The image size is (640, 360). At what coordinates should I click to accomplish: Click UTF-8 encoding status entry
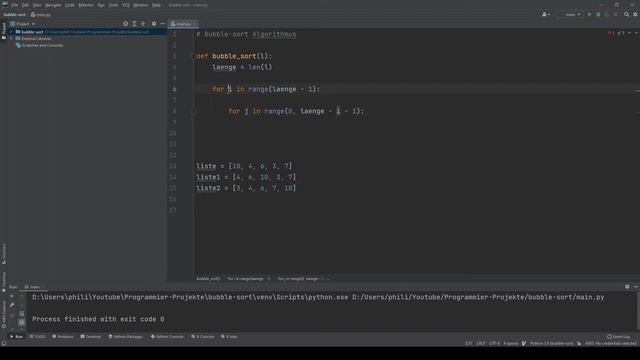point(494,344)
